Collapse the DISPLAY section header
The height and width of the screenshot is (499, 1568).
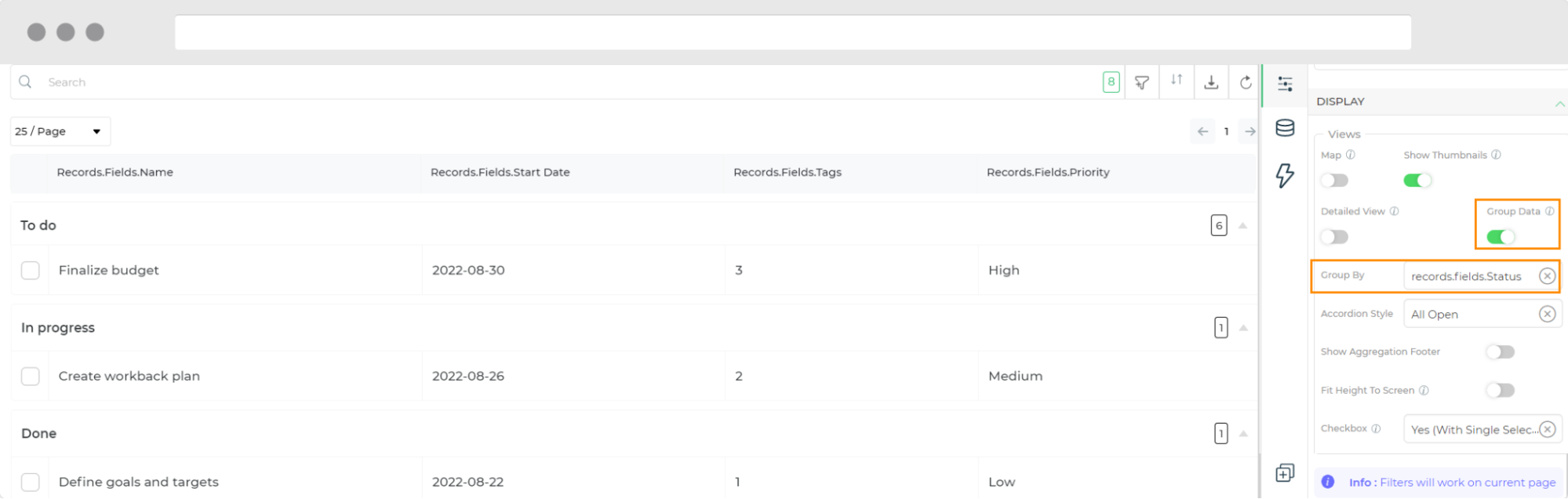(x=1559, y=103)
